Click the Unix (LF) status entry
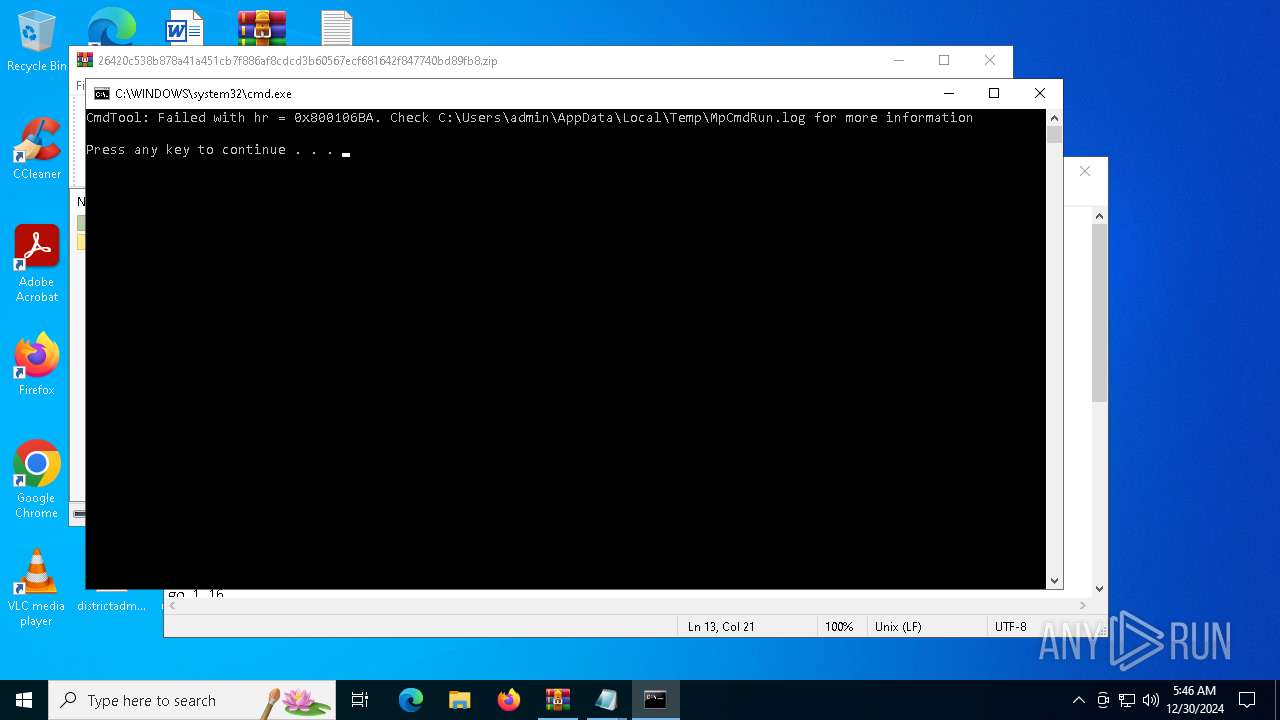The height and width of the screenshot is (720, 1280). tap(898, 627)
